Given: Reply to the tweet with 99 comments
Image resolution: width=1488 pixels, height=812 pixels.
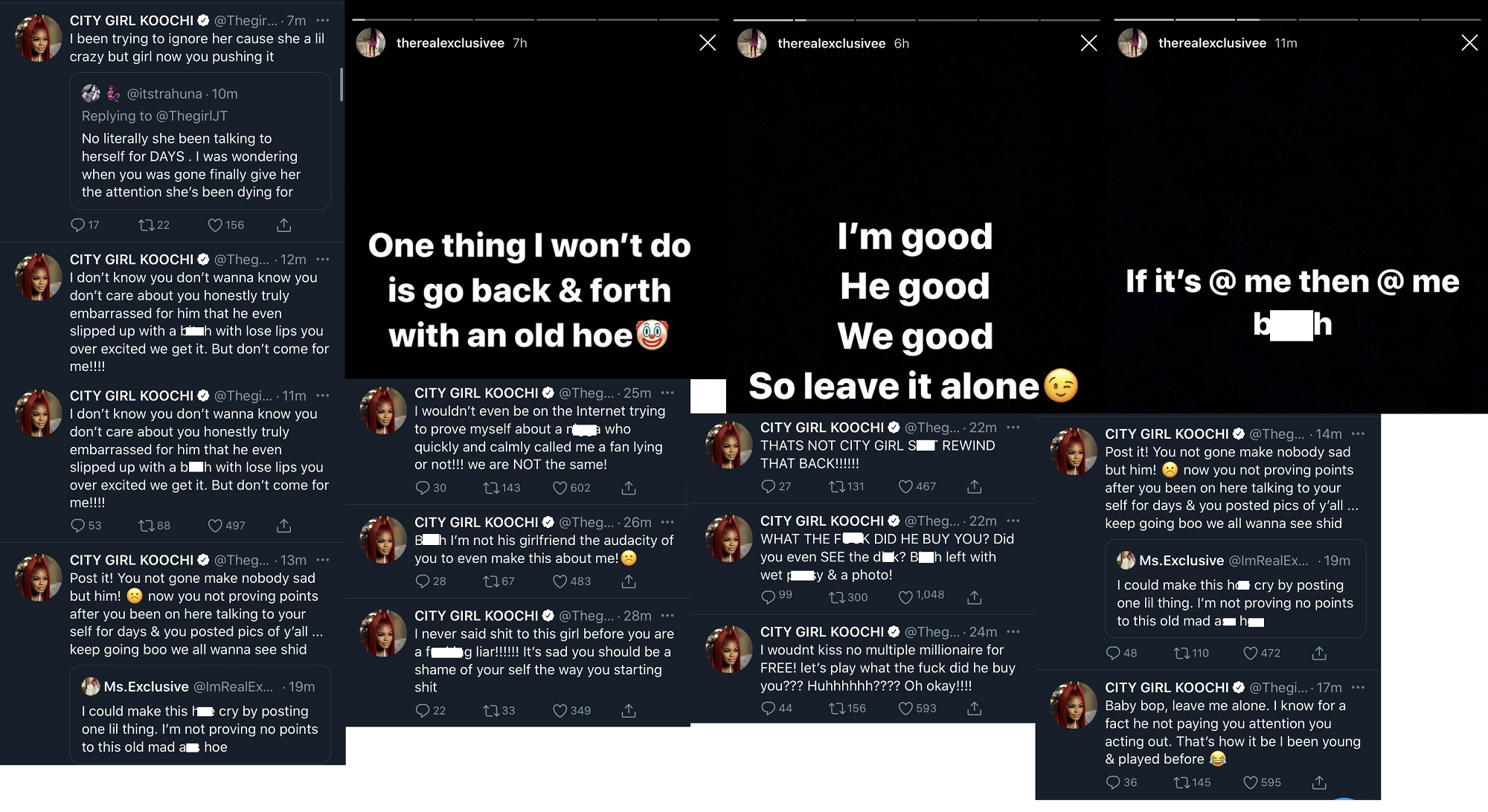Looking at the screenshot, I should pyautogui.click(x=769, y=596).
